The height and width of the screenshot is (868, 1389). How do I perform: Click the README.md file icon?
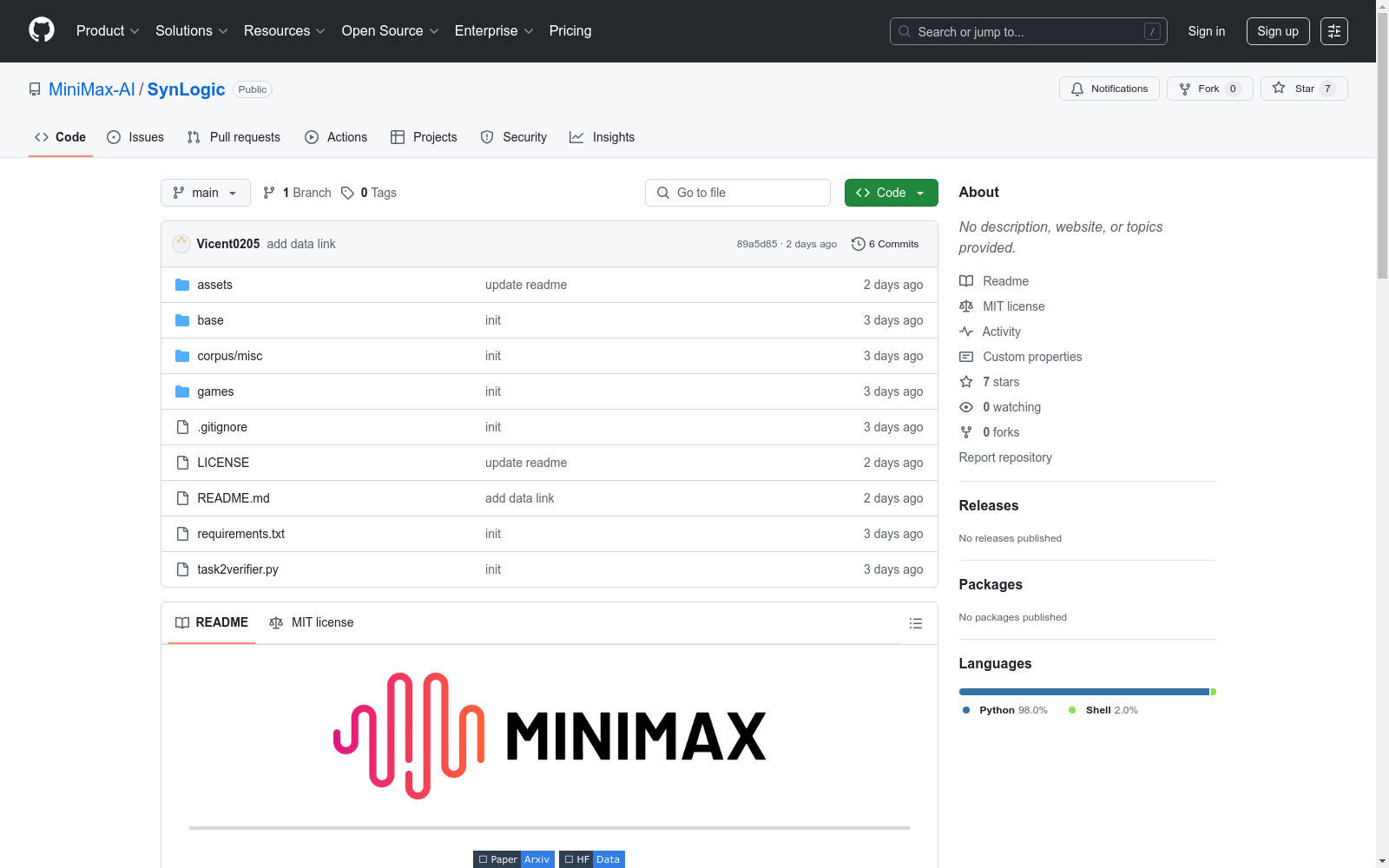pos(182,498)
